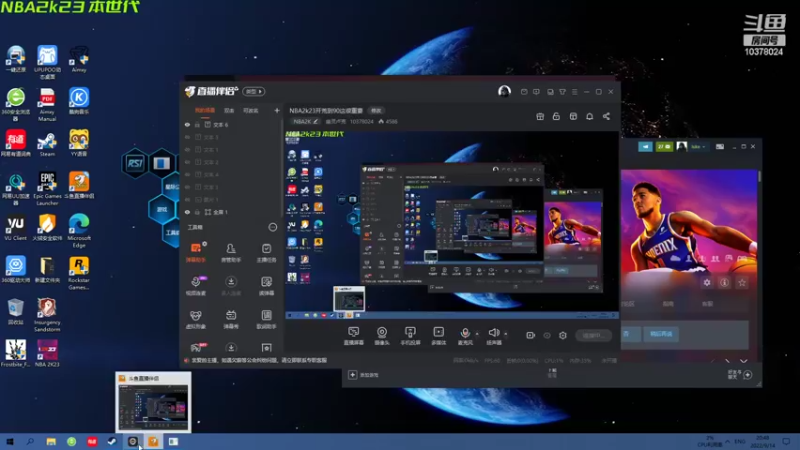This screenshot has width=800, height=450.
Task: Open Steam Big Picture mode icon
Action: click(x=719, y=146)
